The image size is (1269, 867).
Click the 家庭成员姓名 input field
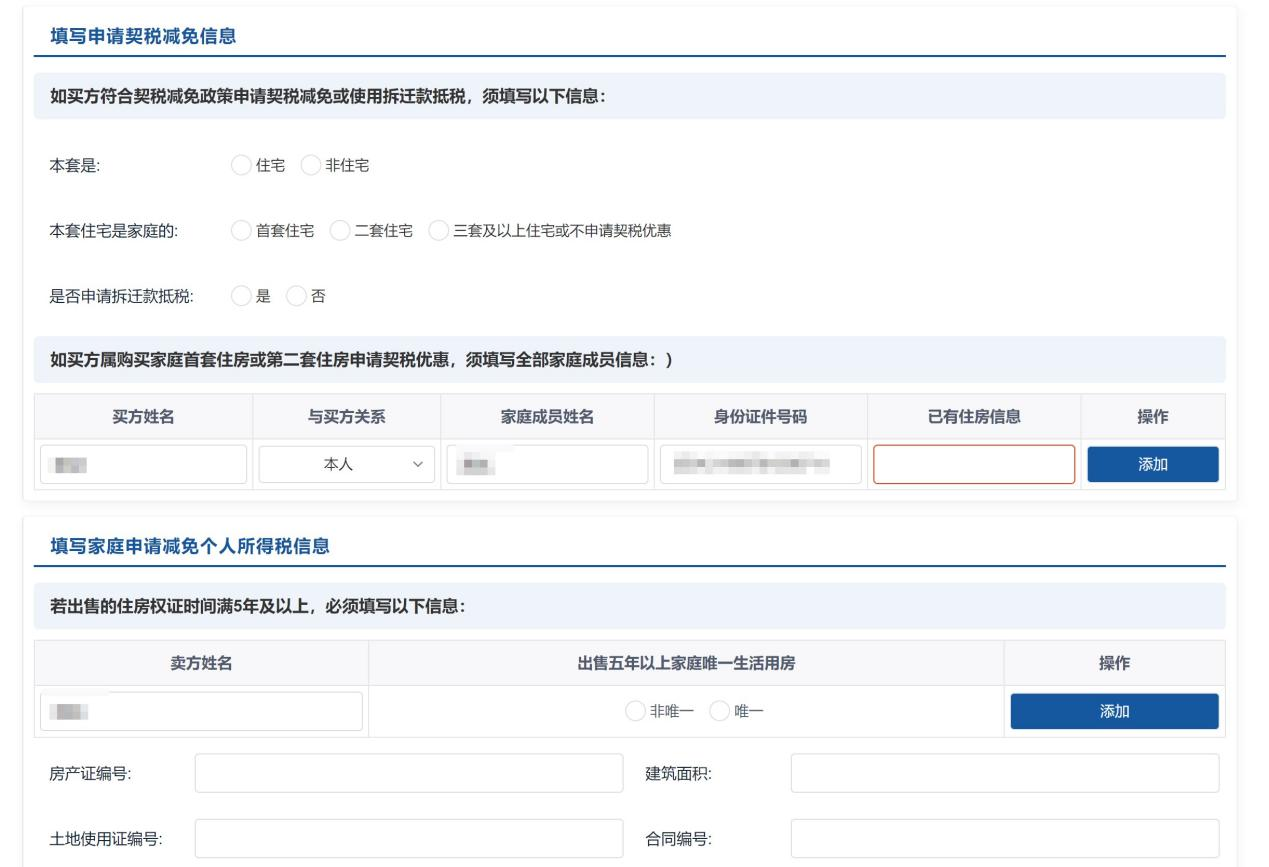[548, 465]
